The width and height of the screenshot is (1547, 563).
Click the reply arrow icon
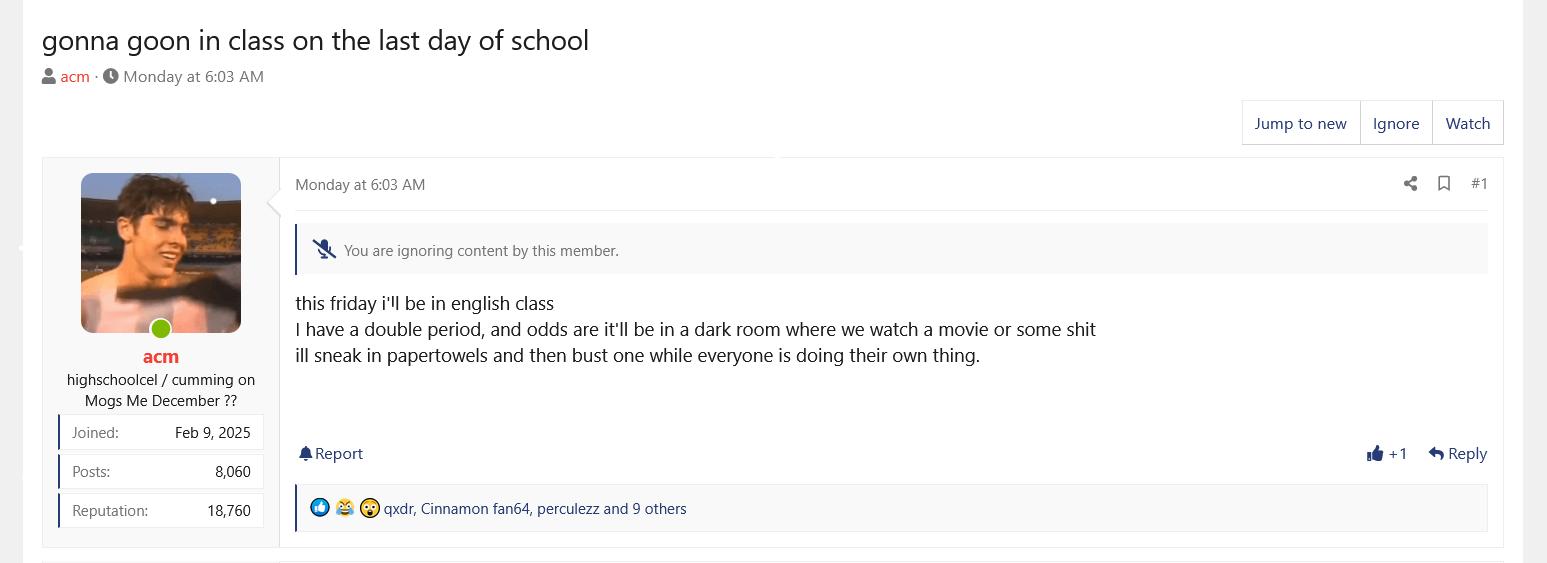(1436, 454)
